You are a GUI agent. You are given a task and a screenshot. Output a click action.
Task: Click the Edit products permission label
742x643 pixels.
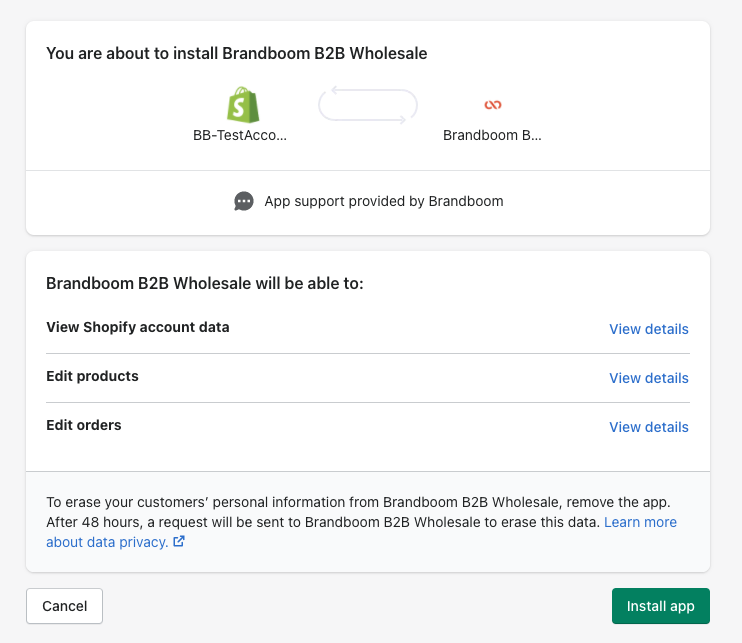pos(92,376)
